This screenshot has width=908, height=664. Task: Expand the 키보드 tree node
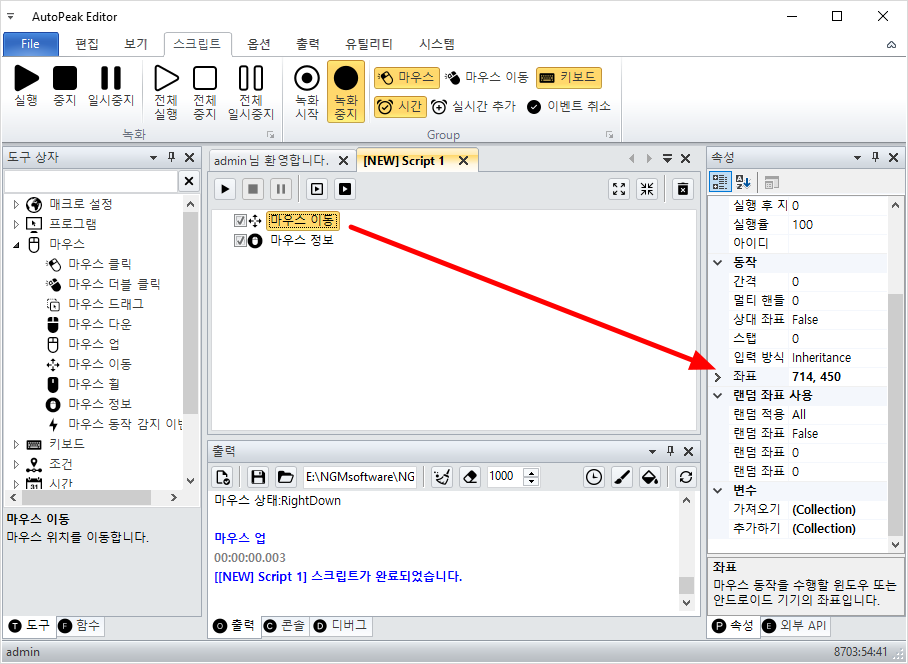16,444
